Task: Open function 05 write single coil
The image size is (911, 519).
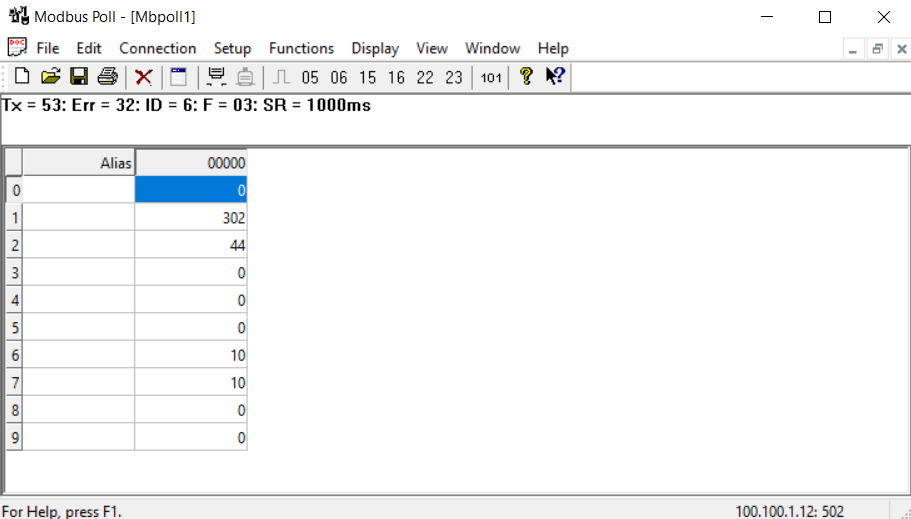Action: (310, 77)
